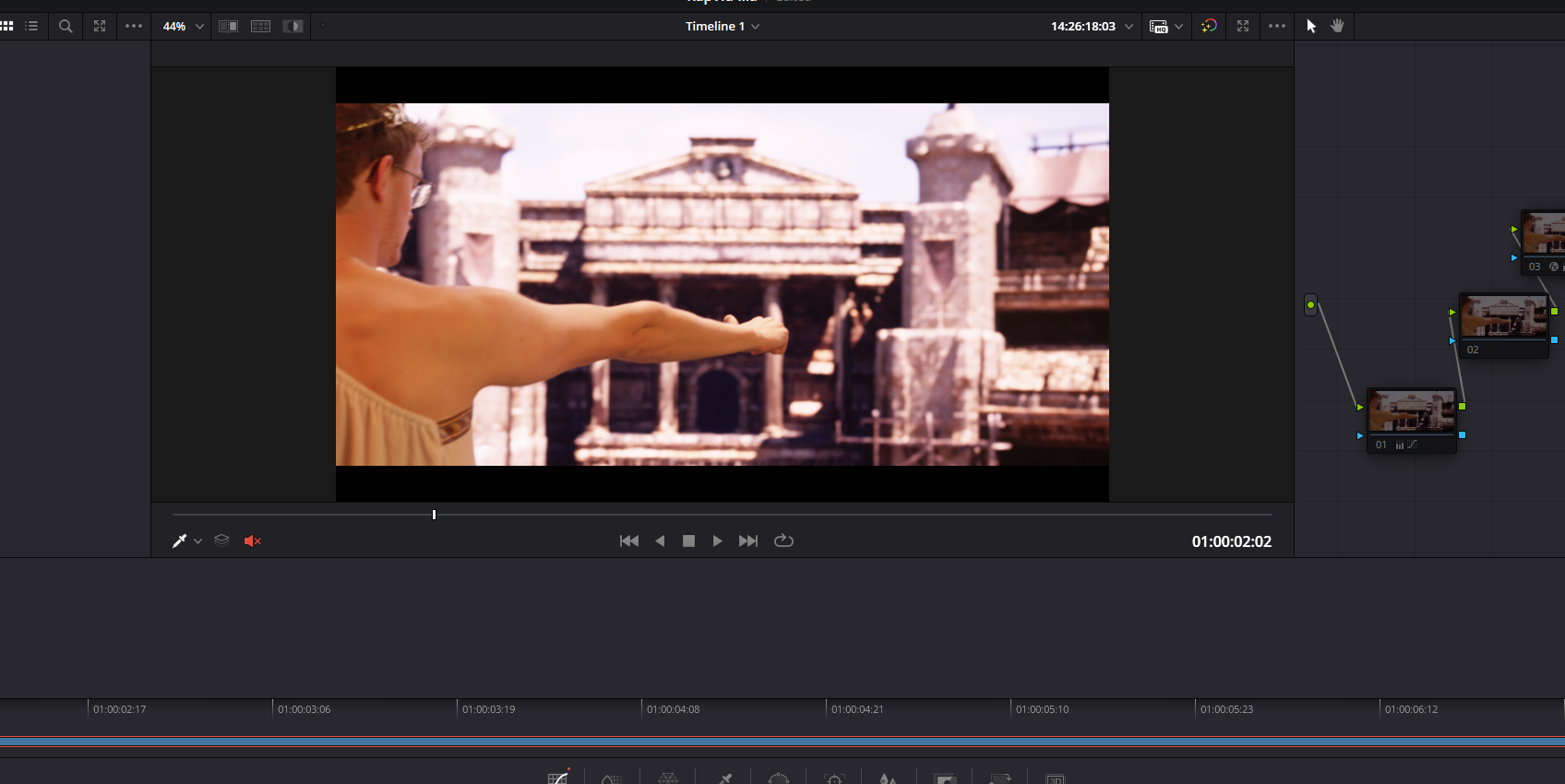
Task: Open the Stereoscopic 3D palette
Action: pyautogui.click(x=1056, y=778)
